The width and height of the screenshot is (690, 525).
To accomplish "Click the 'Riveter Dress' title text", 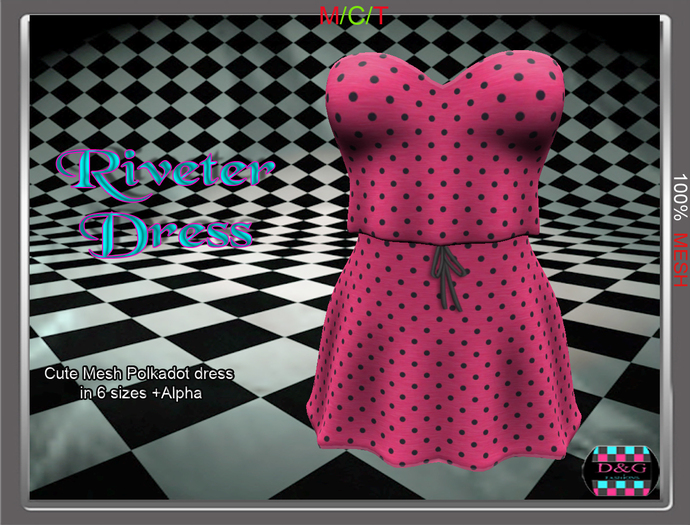I will coord(166,204).
